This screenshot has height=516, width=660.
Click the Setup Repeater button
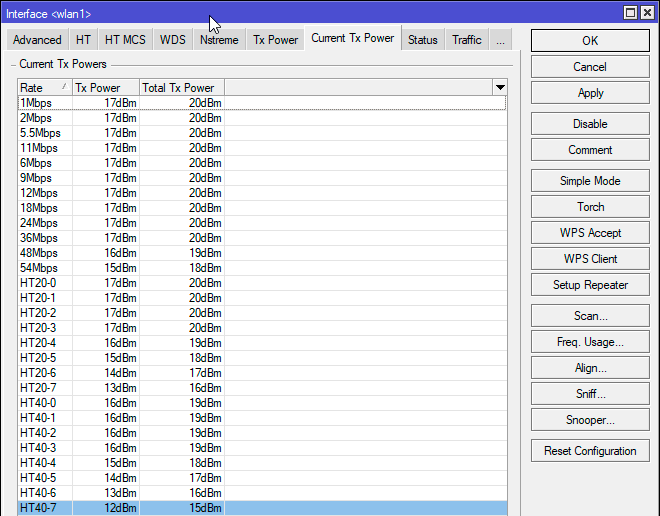[590, 285]
